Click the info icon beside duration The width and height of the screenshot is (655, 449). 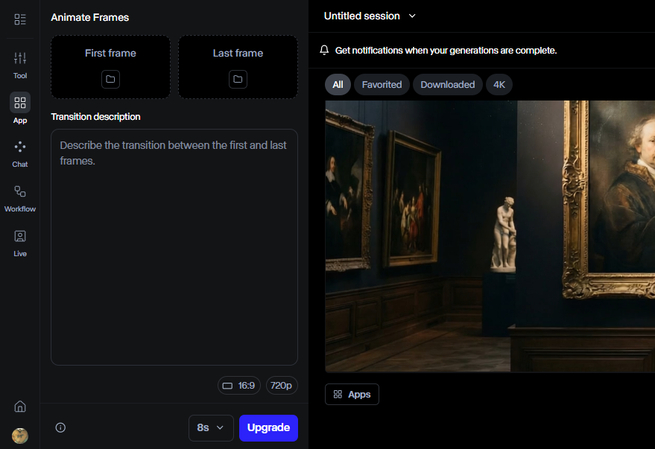click(x=60, y=428)
